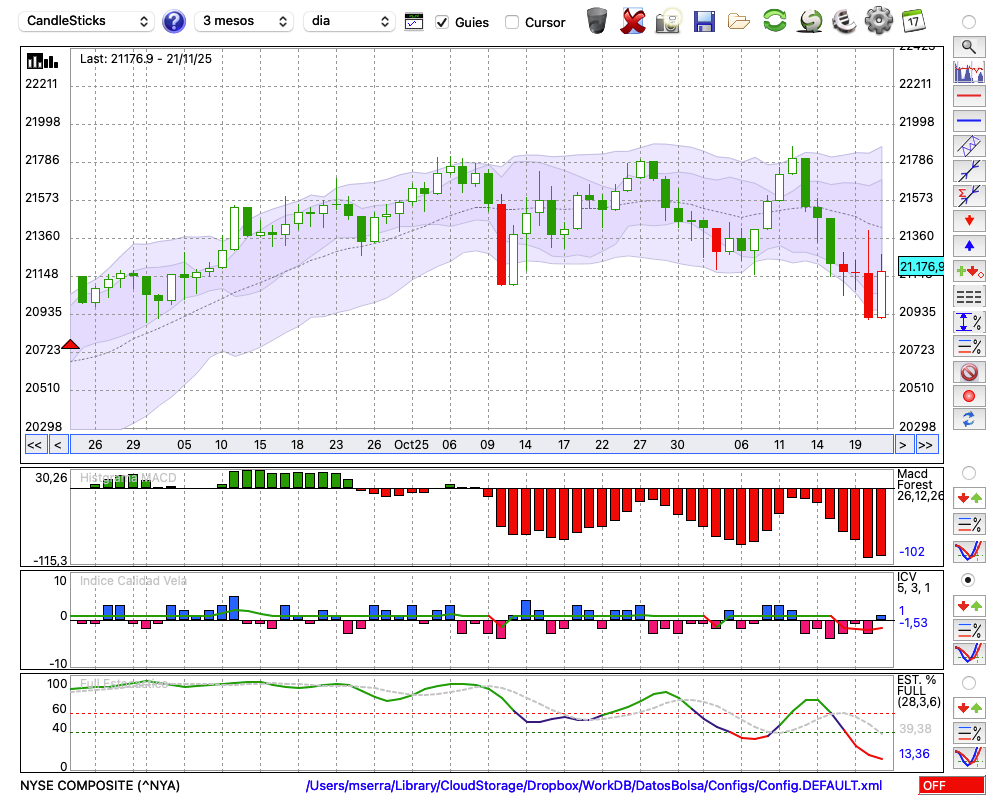Click Estocastico panel indicator curve button

969,757
